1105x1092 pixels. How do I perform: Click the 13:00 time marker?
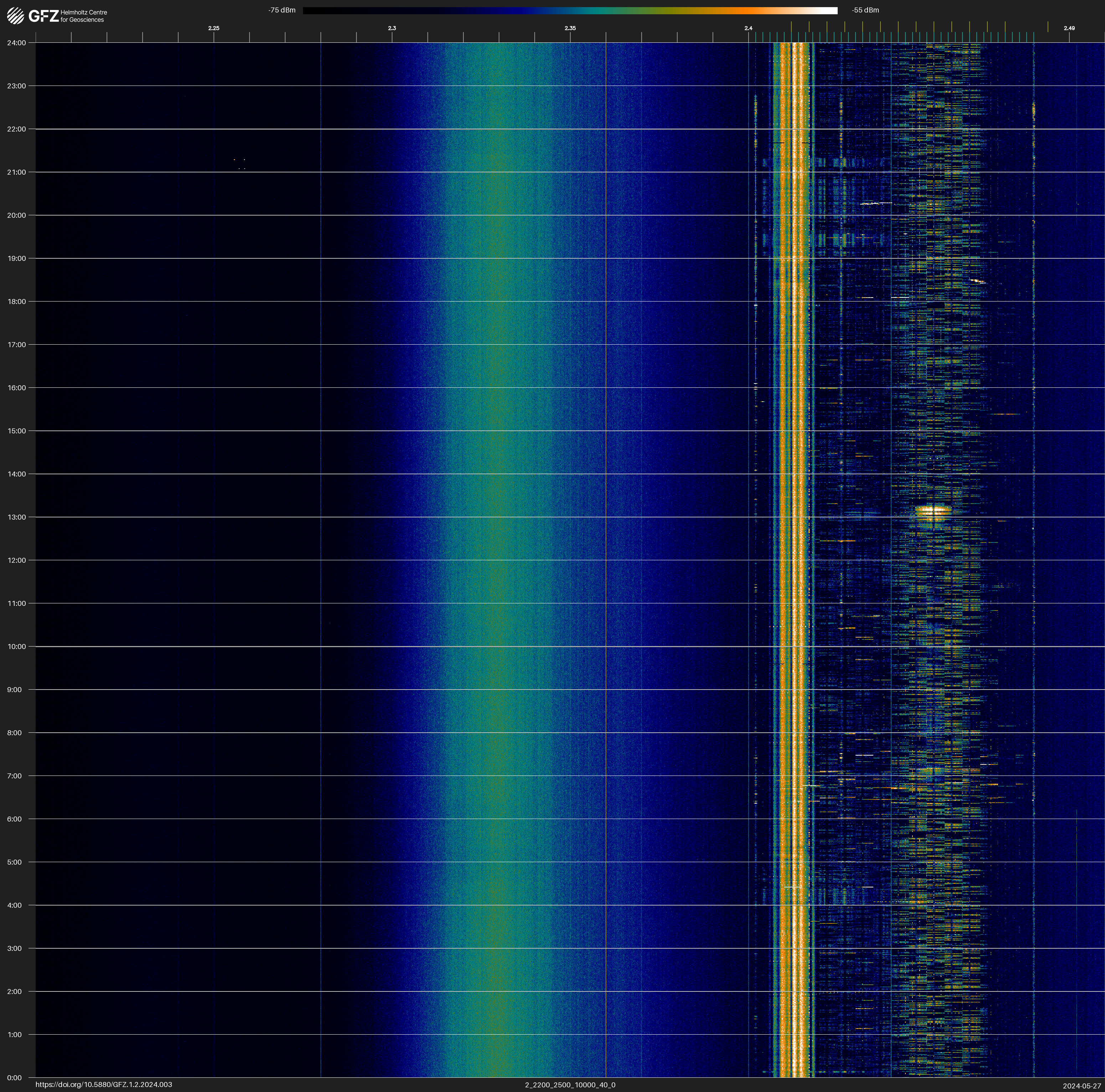pos(17,517)
